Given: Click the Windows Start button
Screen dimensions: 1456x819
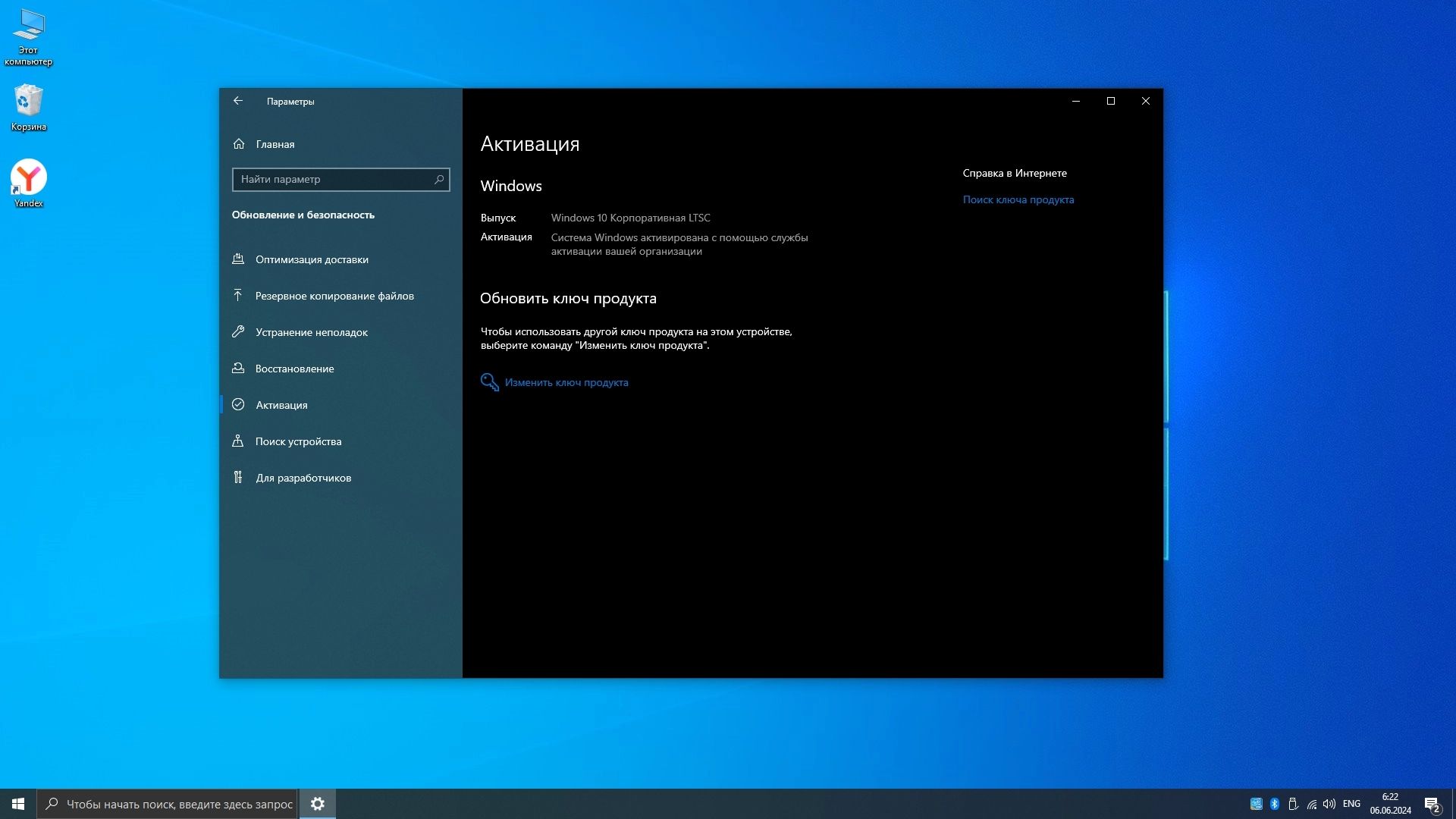Looking at the screenshot, I should pyautogui.click(x=18, y=804).
